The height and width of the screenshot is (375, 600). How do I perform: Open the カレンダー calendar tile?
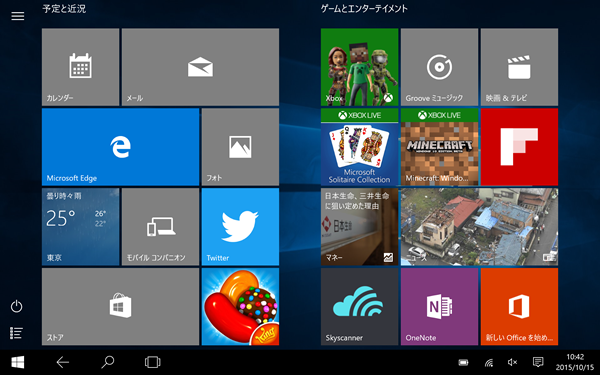coord(80,67)
